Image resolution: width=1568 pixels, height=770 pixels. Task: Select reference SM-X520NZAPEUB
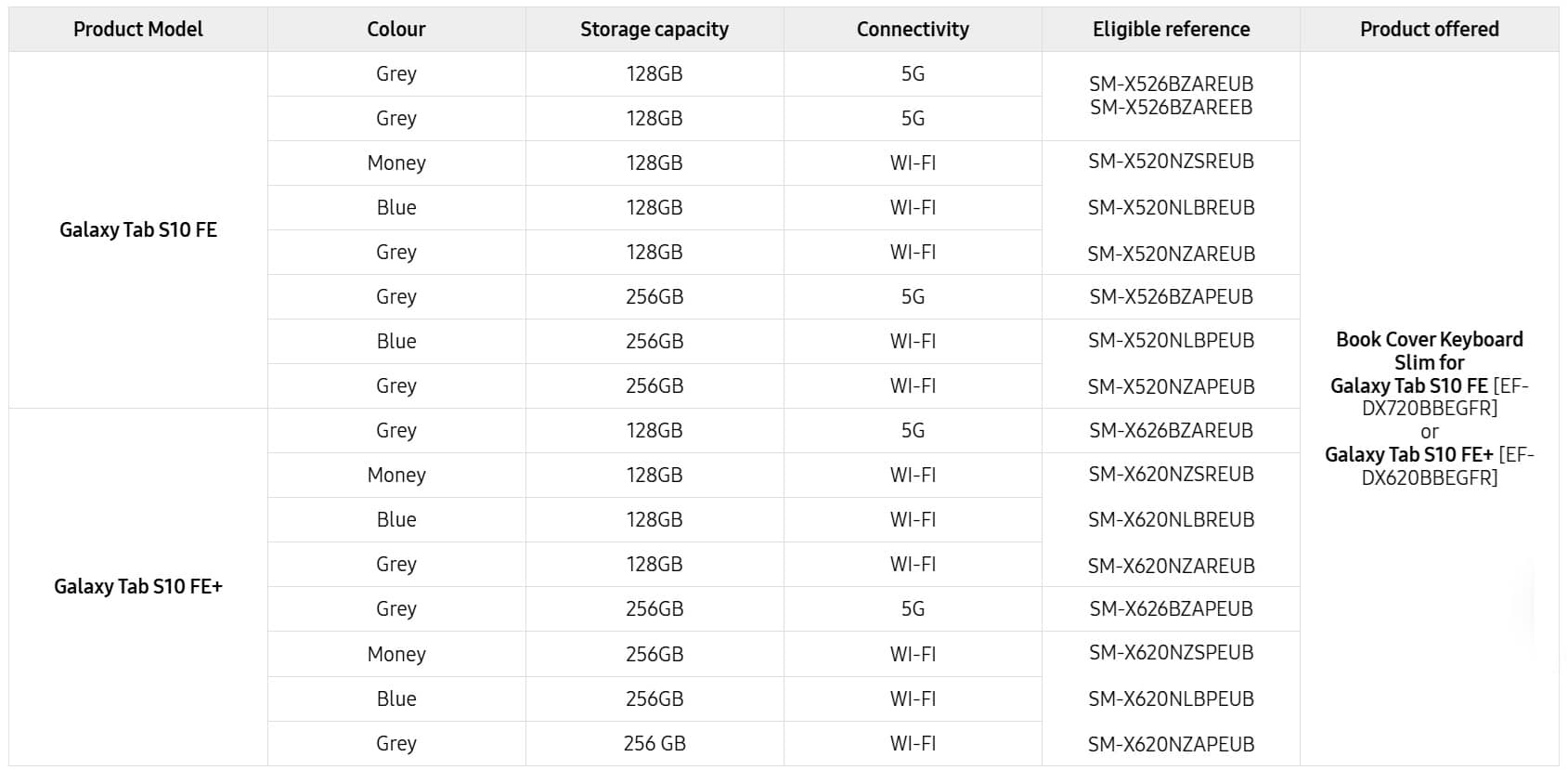point(1171,386)
